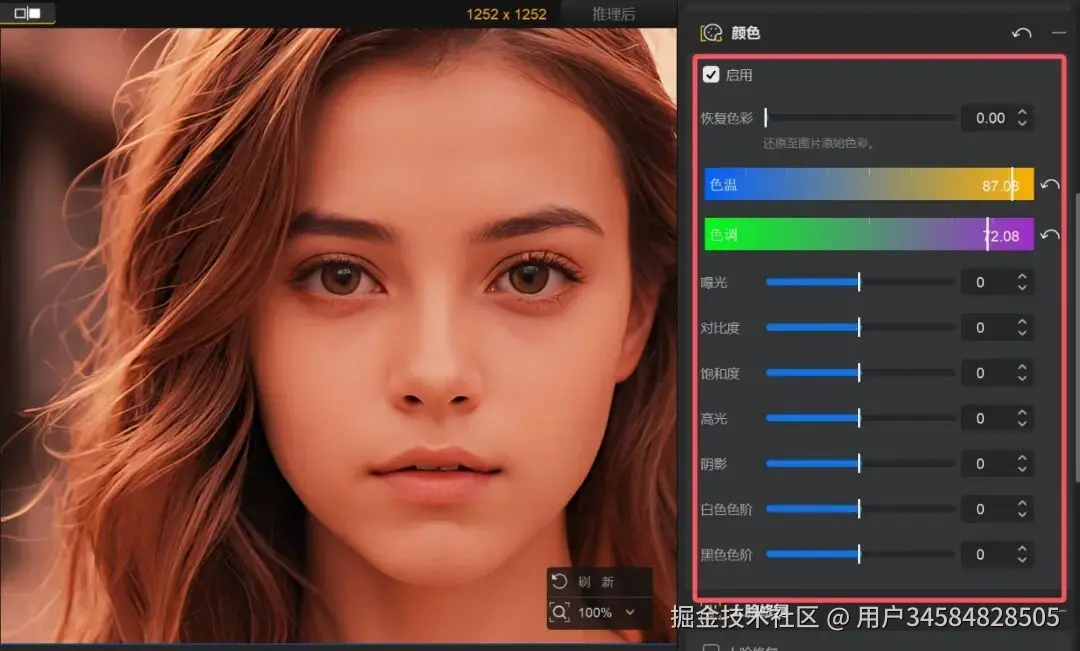Click the reset arrow next to the 色温 slider
This screenshot has width=1080, height=651.
pos(1050,184)
